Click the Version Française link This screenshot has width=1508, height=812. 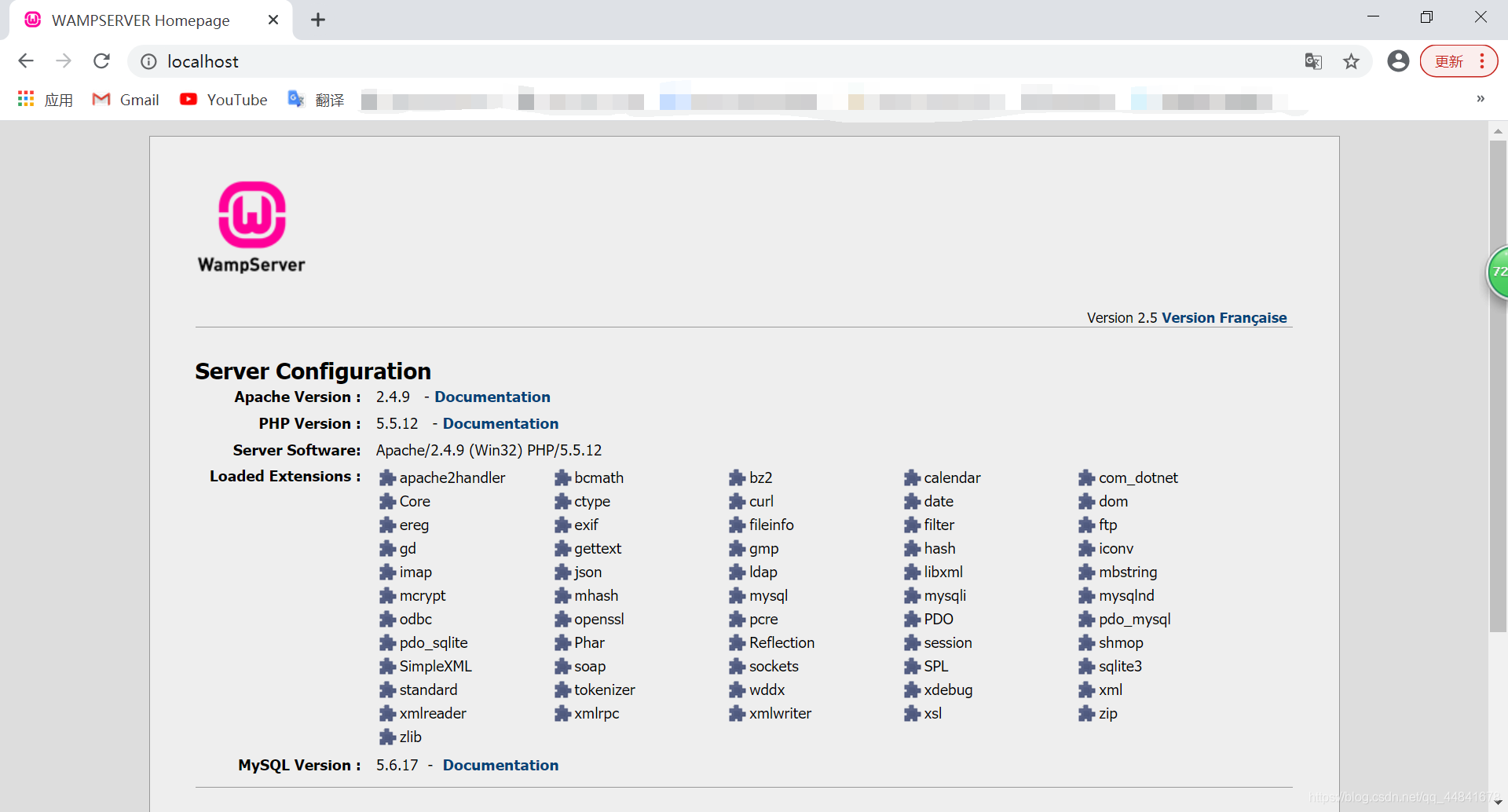(1224, 317)
